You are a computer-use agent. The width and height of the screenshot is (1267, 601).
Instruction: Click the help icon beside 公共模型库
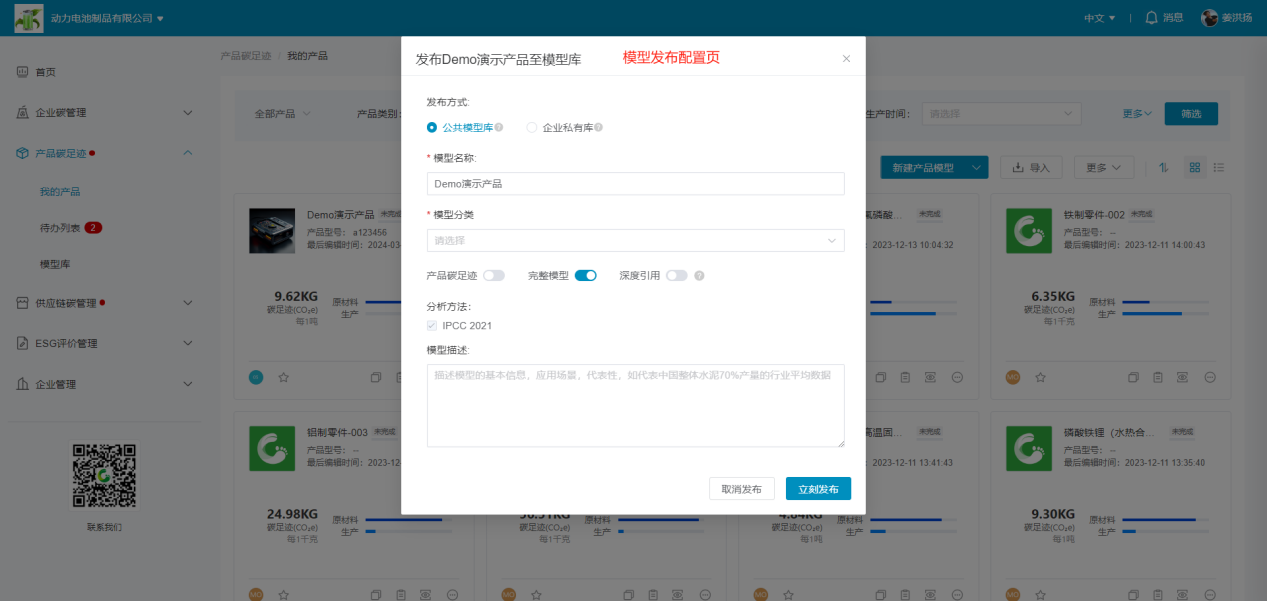point(499,128)
